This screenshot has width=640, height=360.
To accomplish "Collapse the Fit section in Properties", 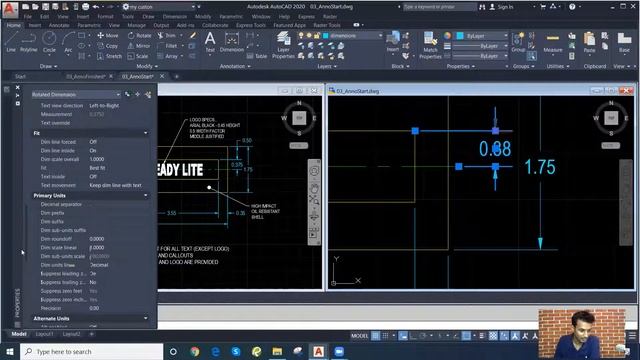I will pyautogui.click(x=145, y=133).
